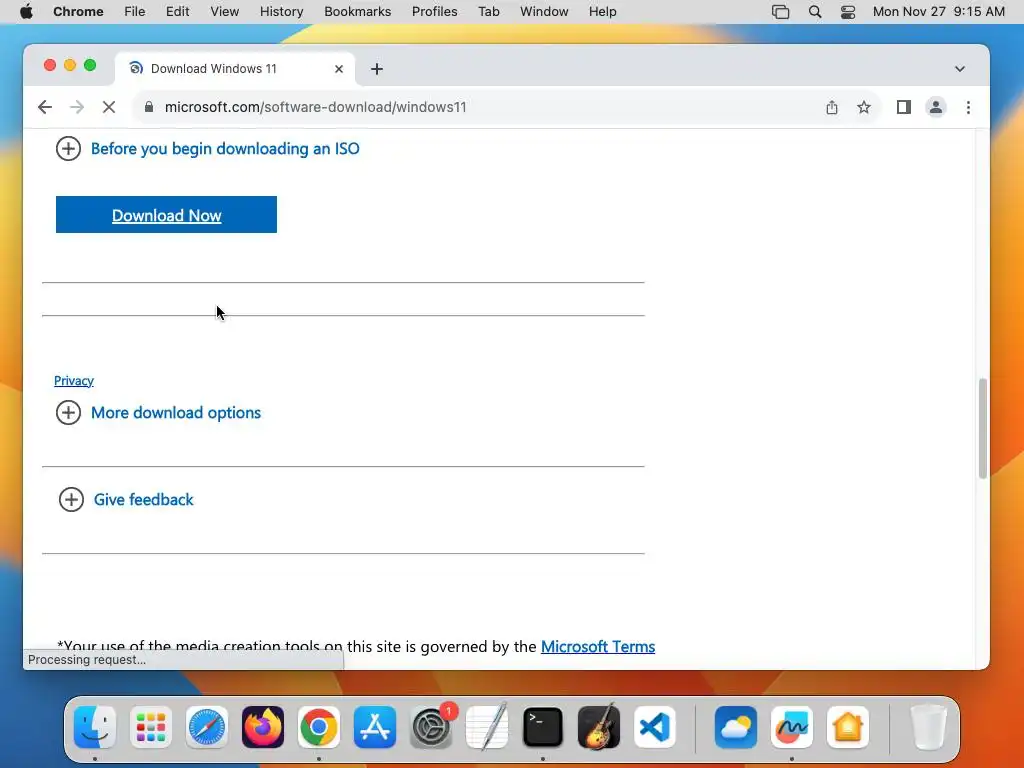Click the Chrome Dock icon
Image resolution: width=1024 pixels, height=768 pixels.
(x=319, y=727)
